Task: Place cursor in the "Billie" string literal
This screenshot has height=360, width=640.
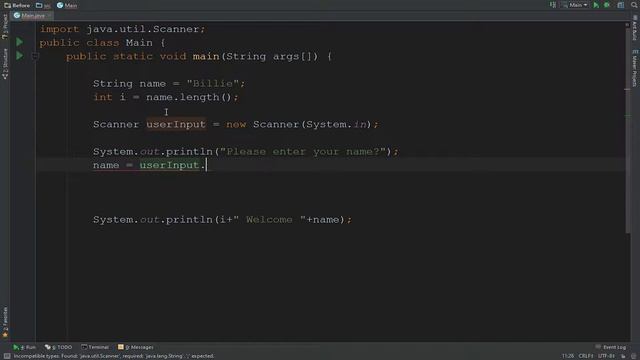Action: pos(213,83)
